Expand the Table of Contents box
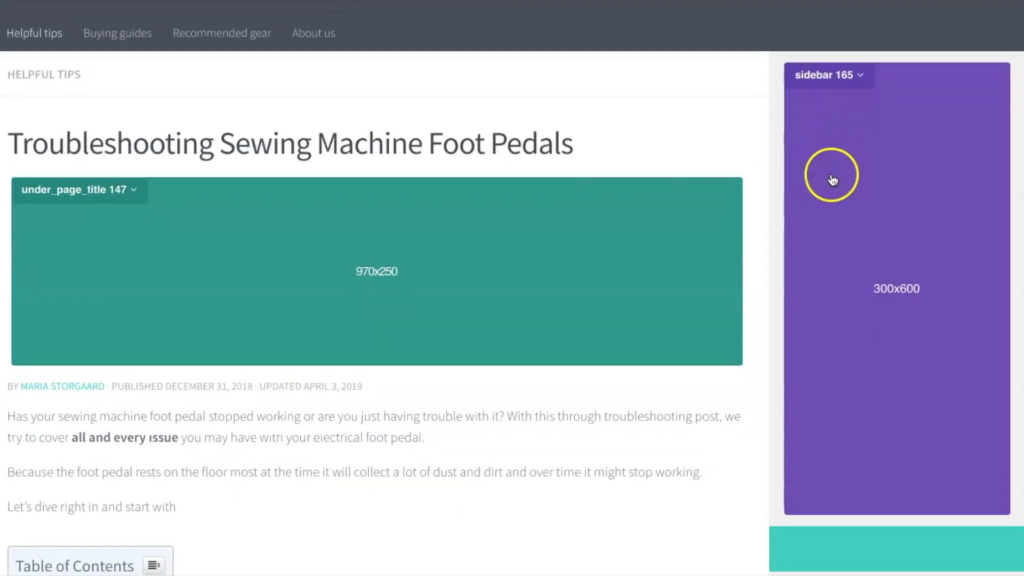Image resolution: width=1024 pixels, height=576 pixels. tap(90, 562)
